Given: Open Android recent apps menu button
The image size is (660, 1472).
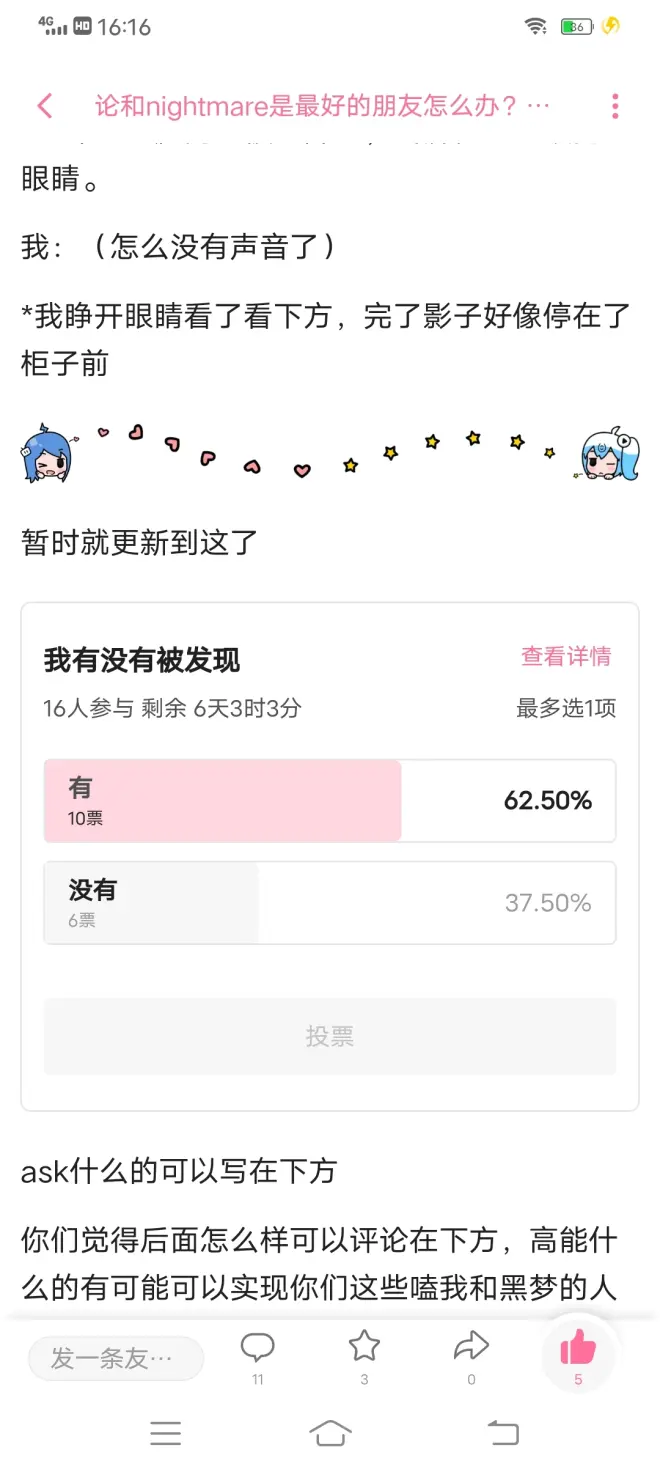Looking at the screenshot, I should point(166,1433).
